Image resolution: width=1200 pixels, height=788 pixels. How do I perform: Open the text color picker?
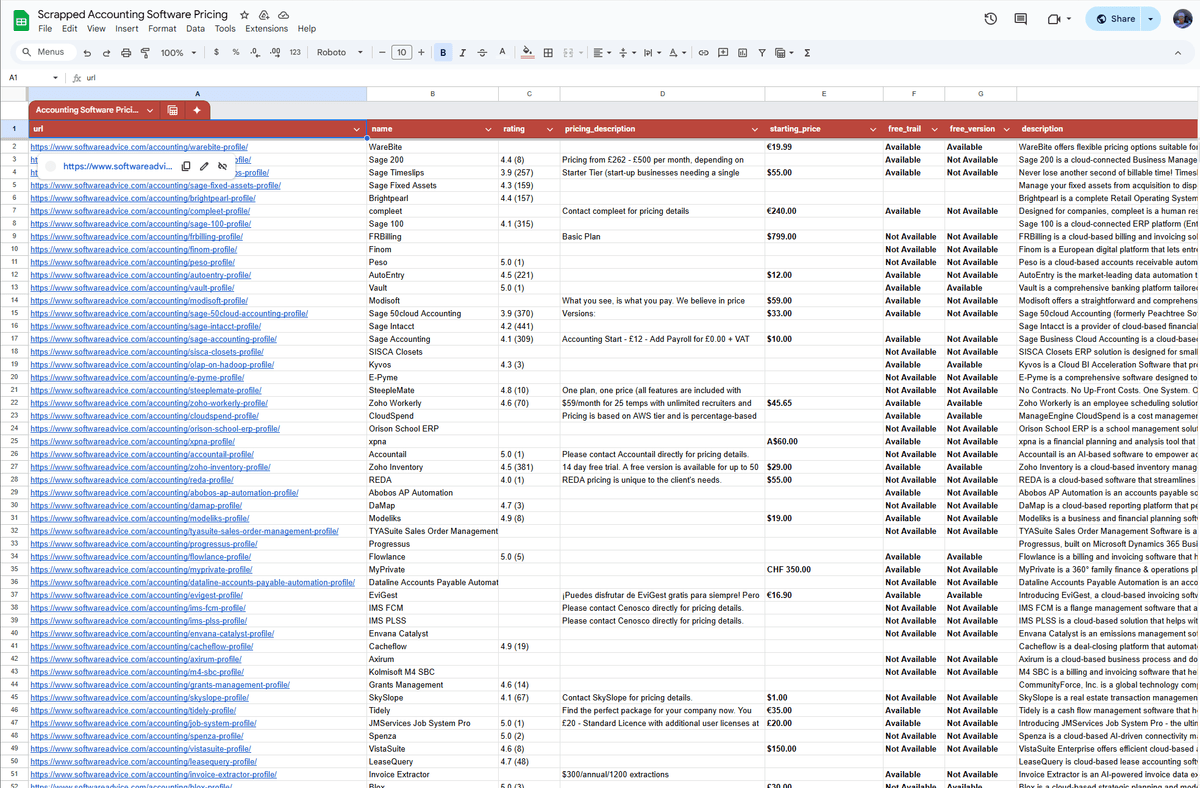tap(502, 52)
